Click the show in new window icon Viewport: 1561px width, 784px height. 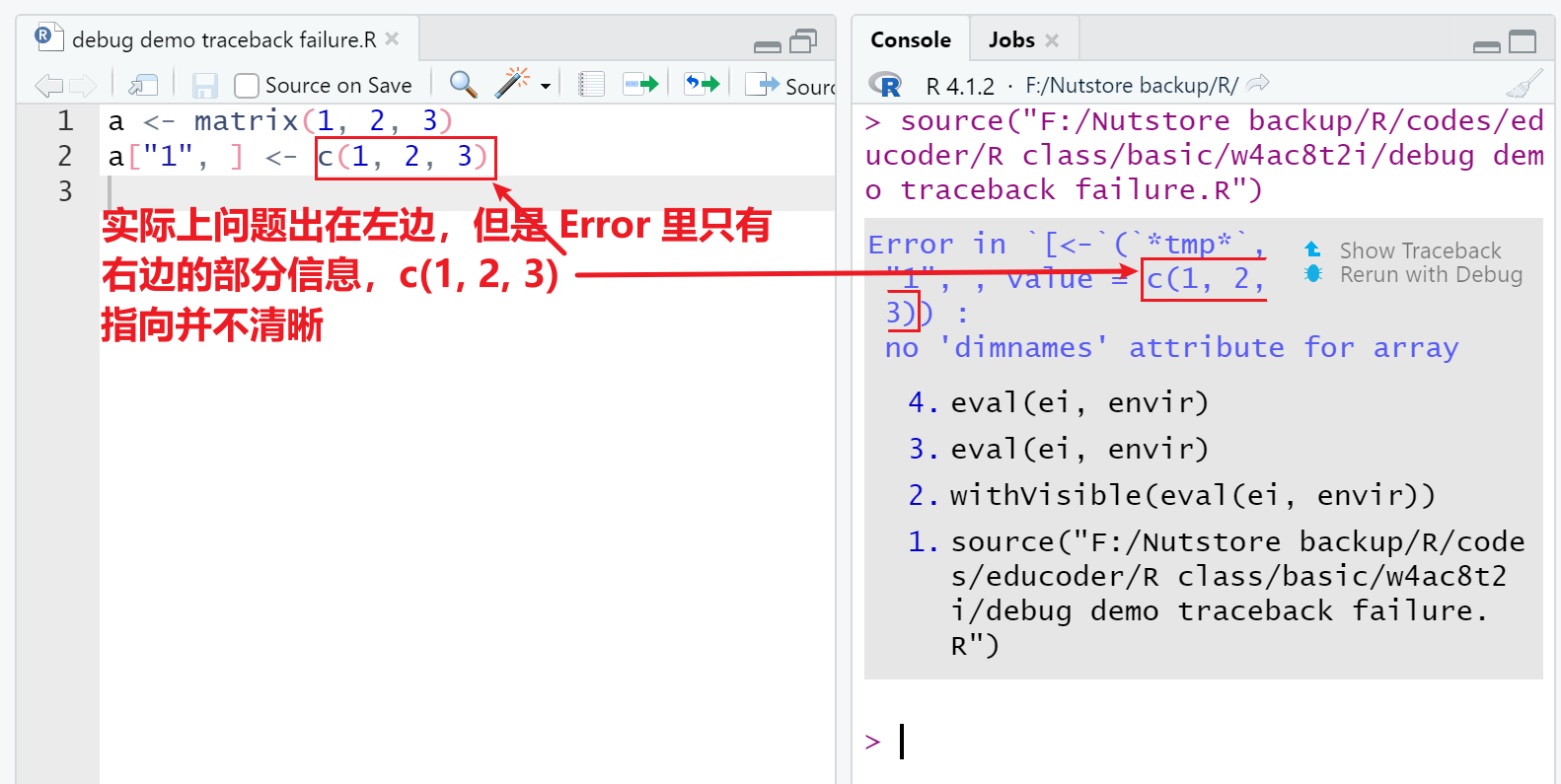click(143, 86)
